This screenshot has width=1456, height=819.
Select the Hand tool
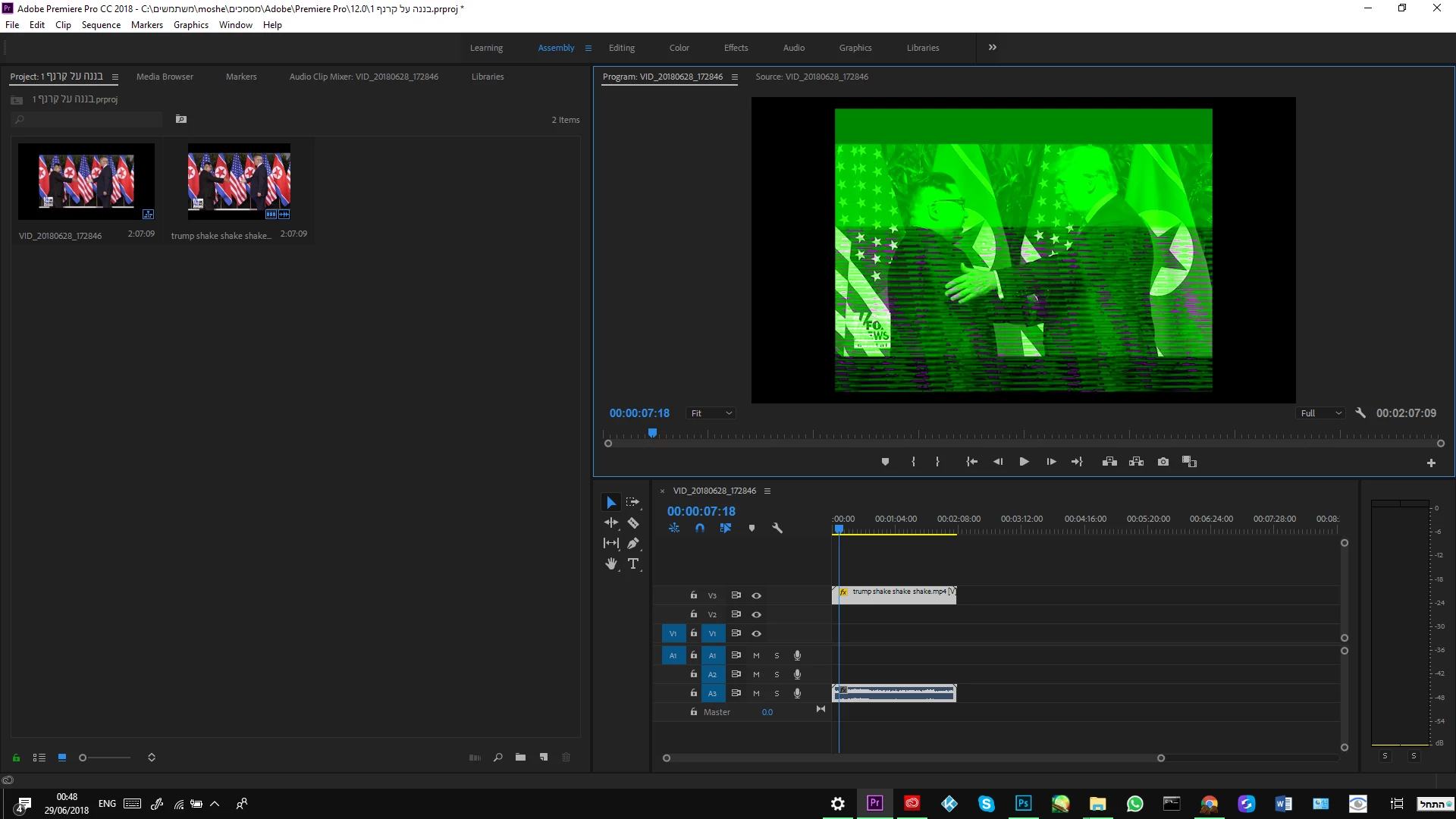611,563
